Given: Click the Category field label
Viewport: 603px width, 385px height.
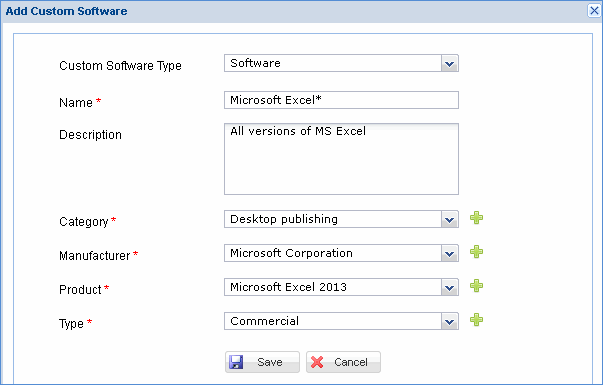Looking at the screenshot, I should pyautogui.click(x=84, y=222).
